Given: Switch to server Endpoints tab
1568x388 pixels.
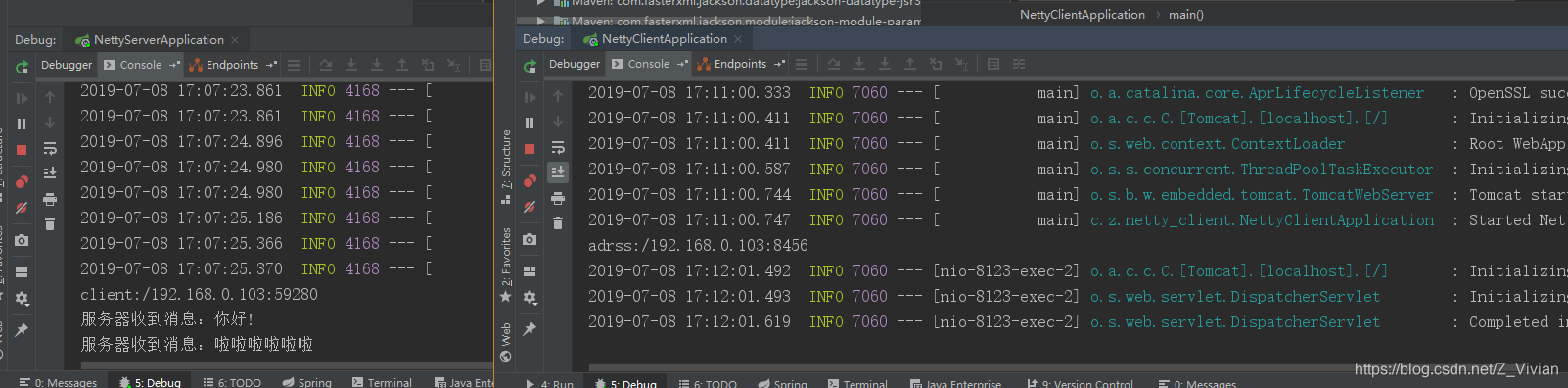Looking at the screenshot, I should [233, 65].
